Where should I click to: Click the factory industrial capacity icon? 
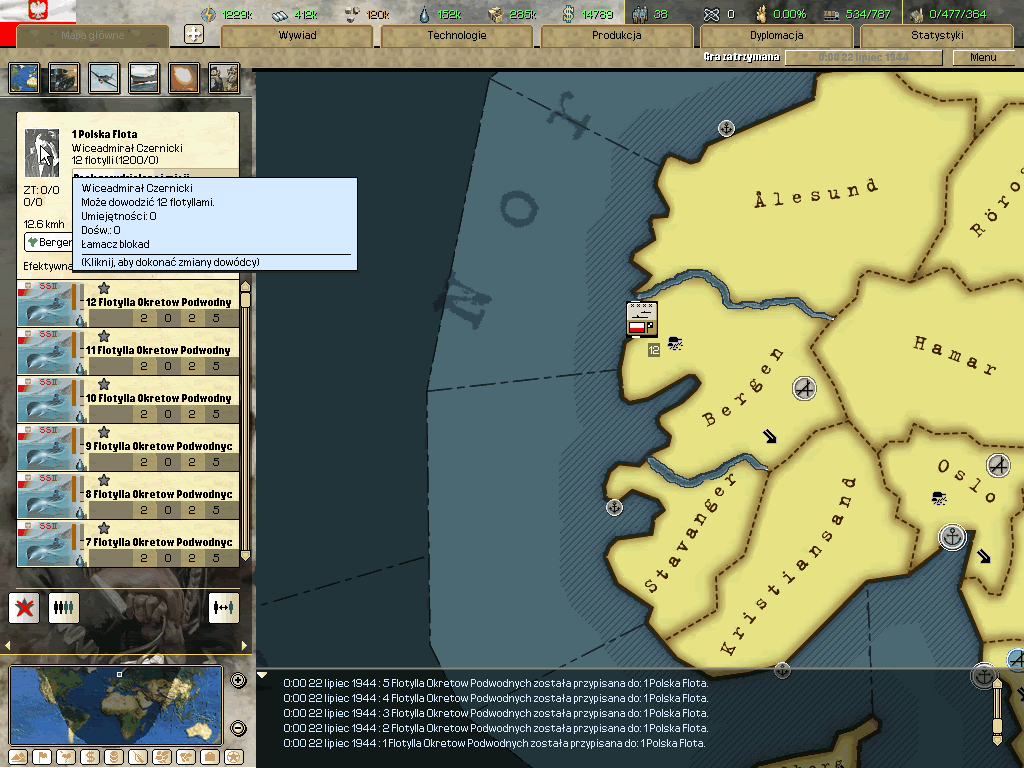pyautogui.click(x=917, y=14)
